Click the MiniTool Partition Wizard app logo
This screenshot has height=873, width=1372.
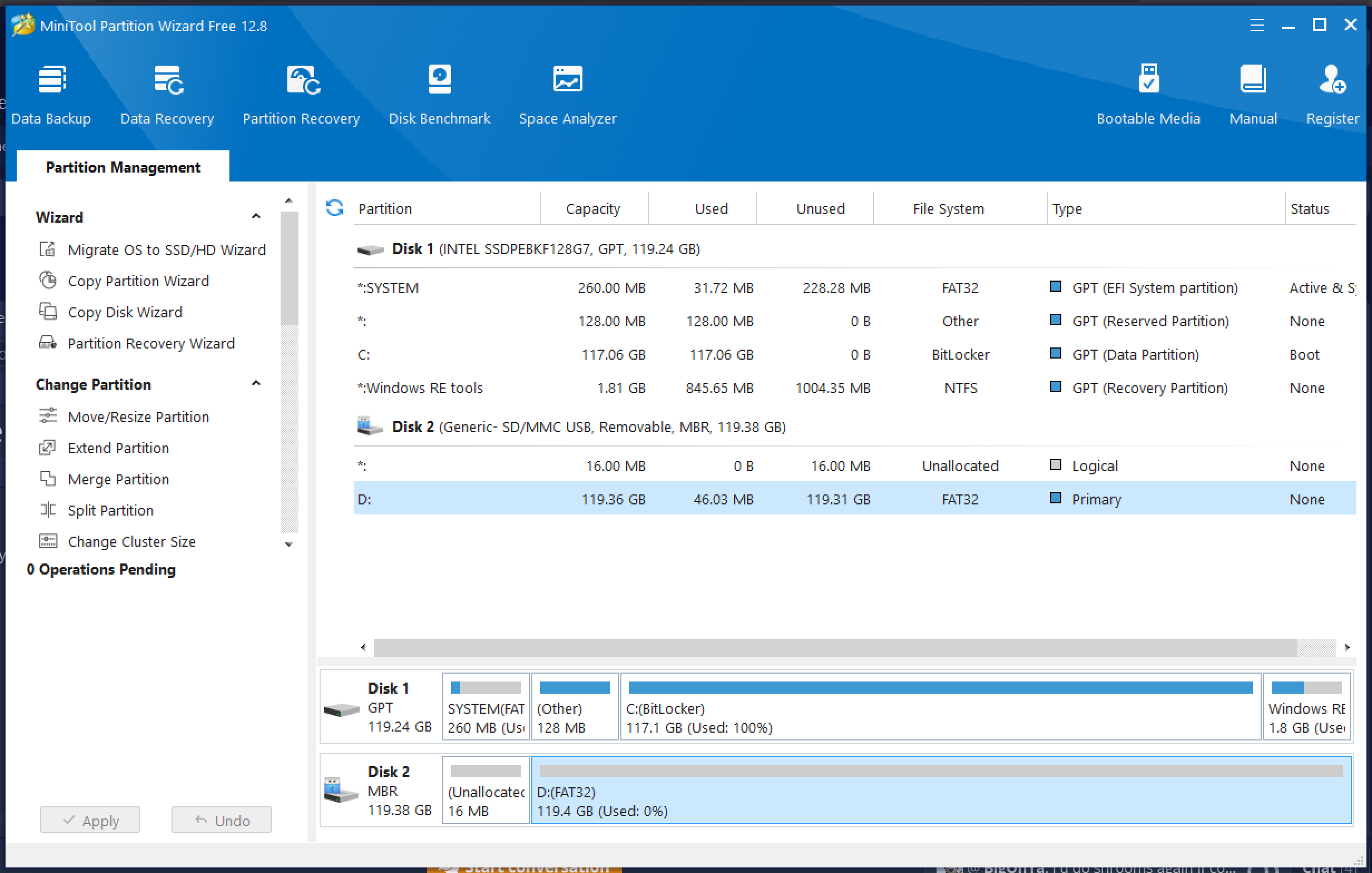pos(23,25)
